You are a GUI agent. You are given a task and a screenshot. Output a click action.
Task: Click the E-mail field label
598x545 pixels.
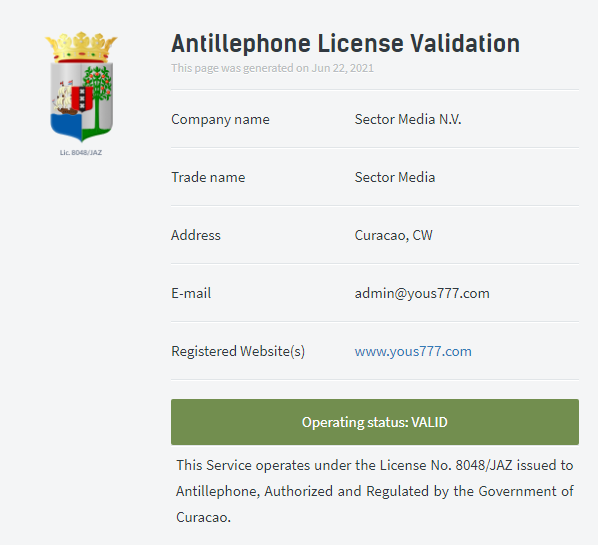tap(191, 293)
